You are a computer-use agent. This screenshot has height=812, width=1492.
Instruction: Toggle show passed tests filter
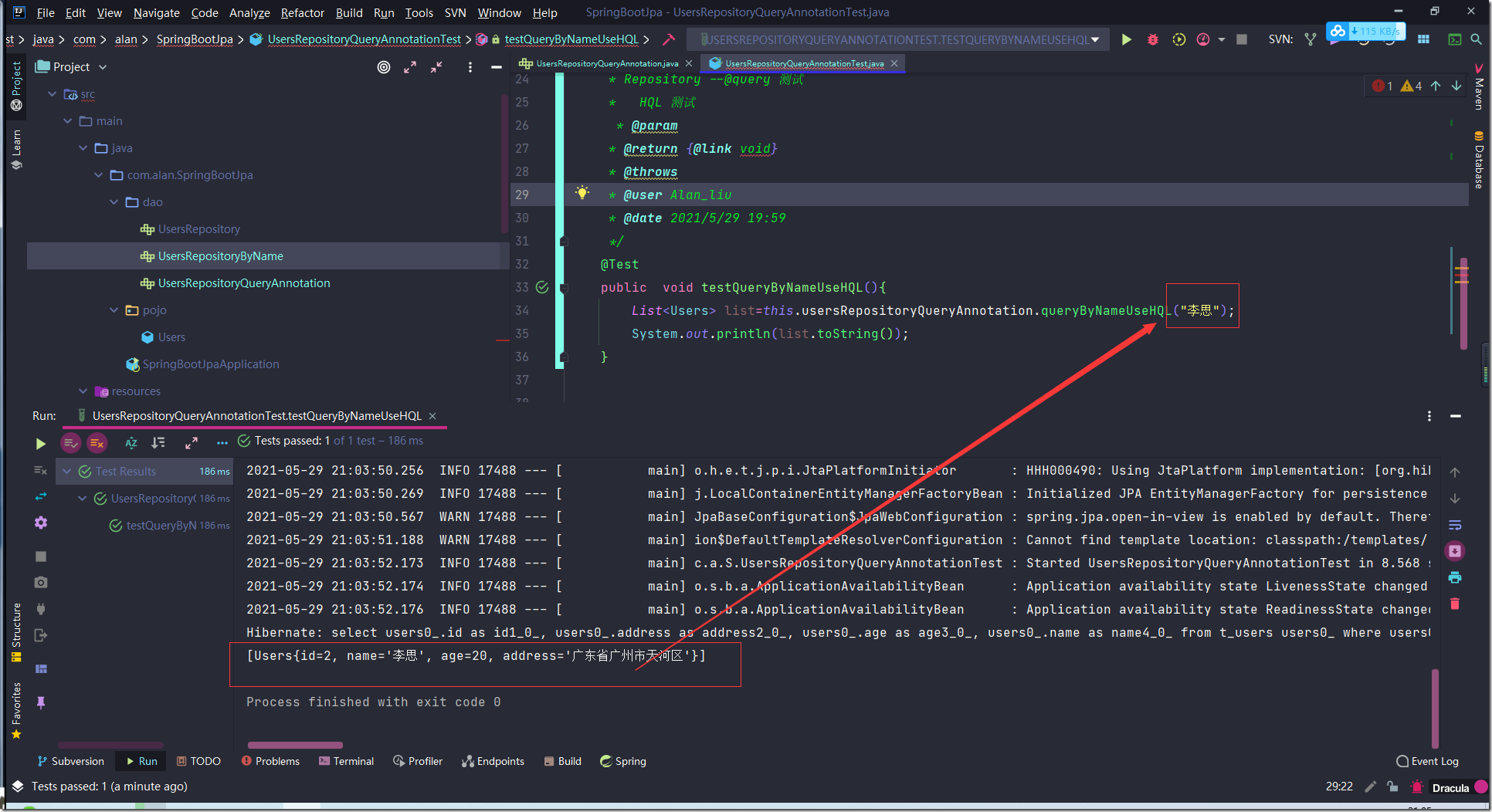coord(70,443)
